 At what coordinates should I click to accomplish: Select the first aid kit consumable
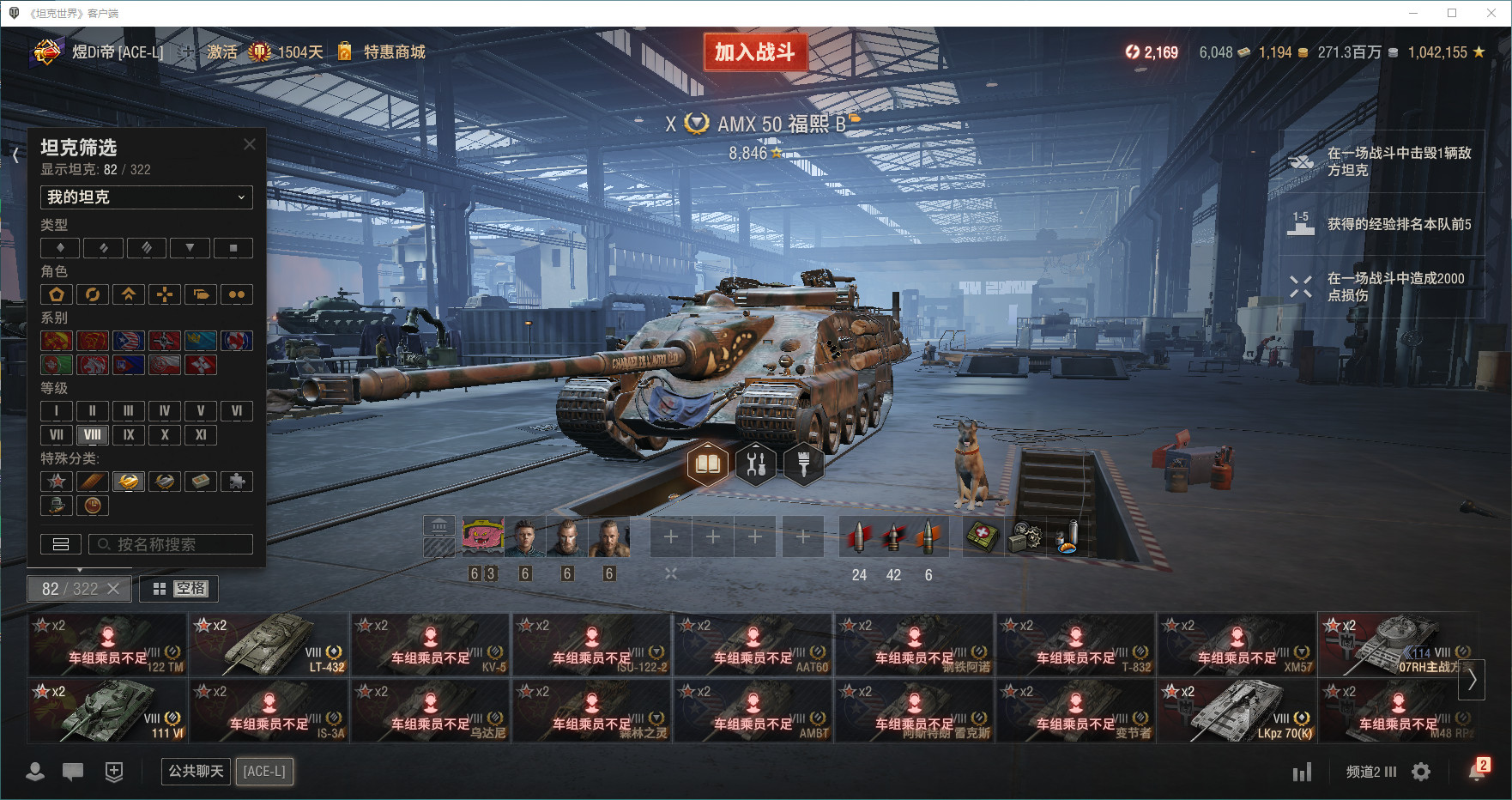(983, 537)
